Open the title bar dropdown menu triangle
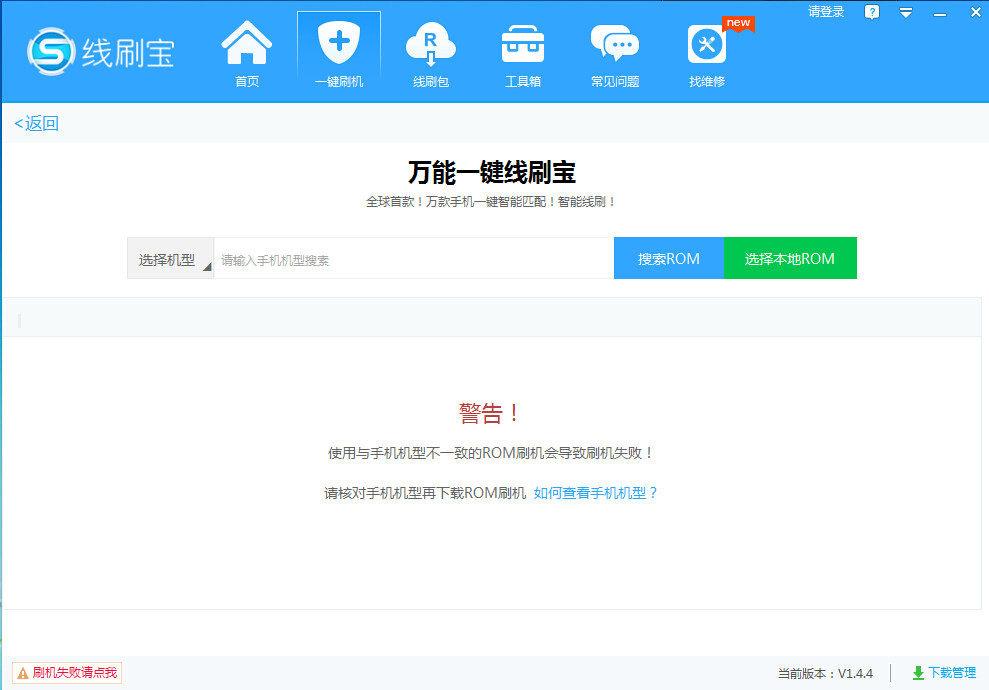 pyautogui.click(x=906, y=13)
